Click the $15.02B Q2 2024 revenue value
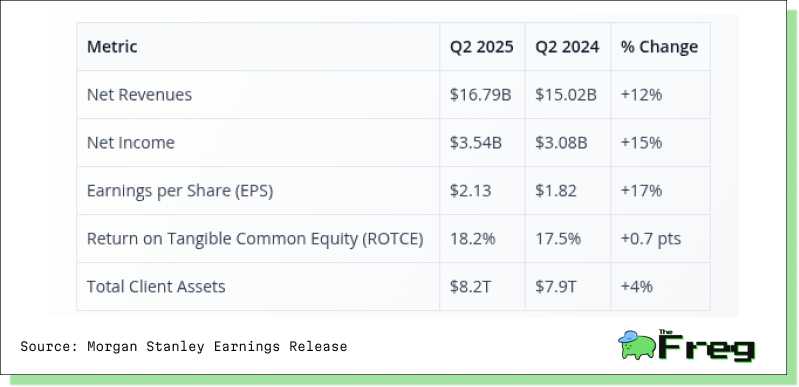 coord(566,95)
